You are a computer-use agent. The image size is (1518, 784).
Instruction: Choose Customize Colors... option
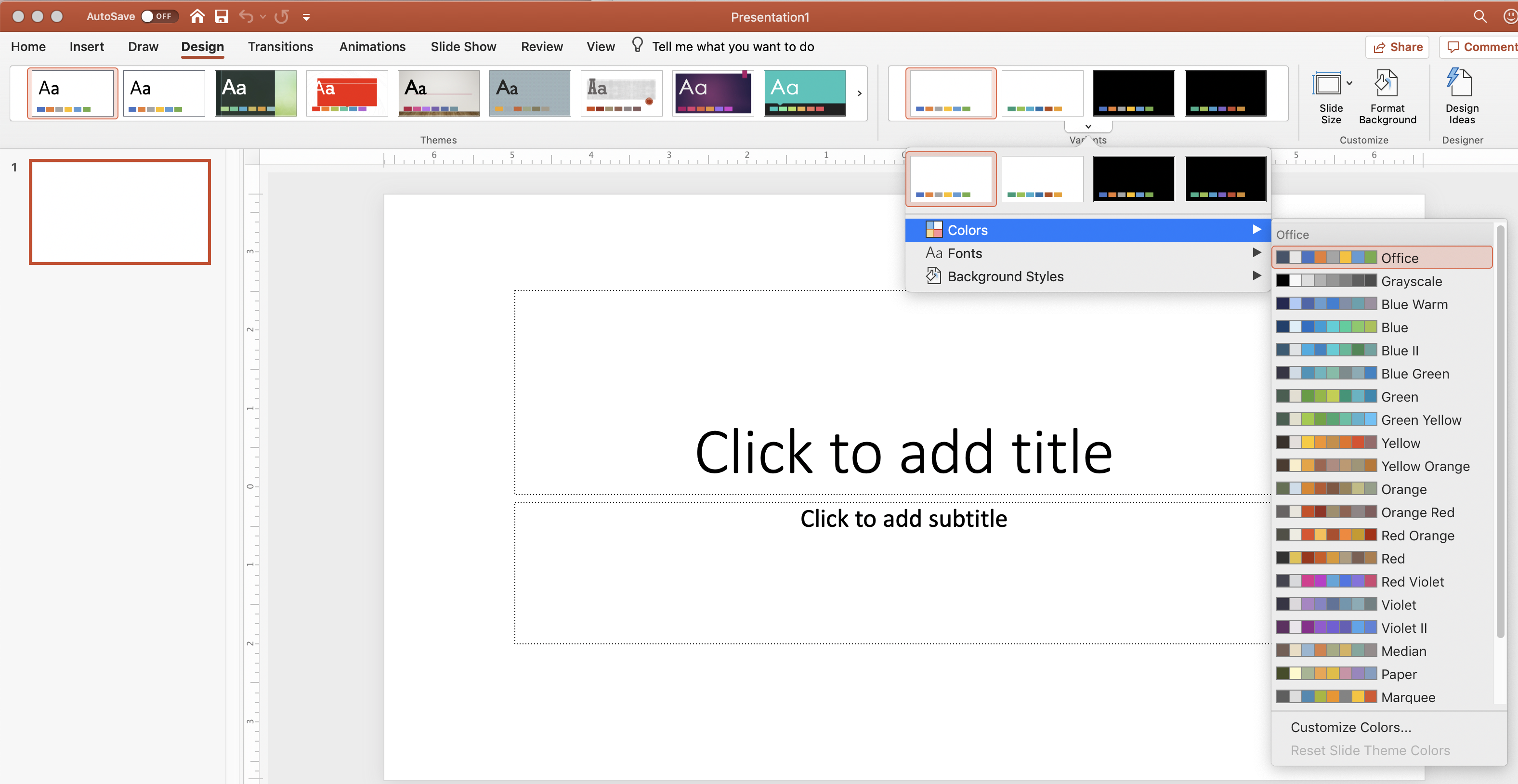[x=1350, y=727]
